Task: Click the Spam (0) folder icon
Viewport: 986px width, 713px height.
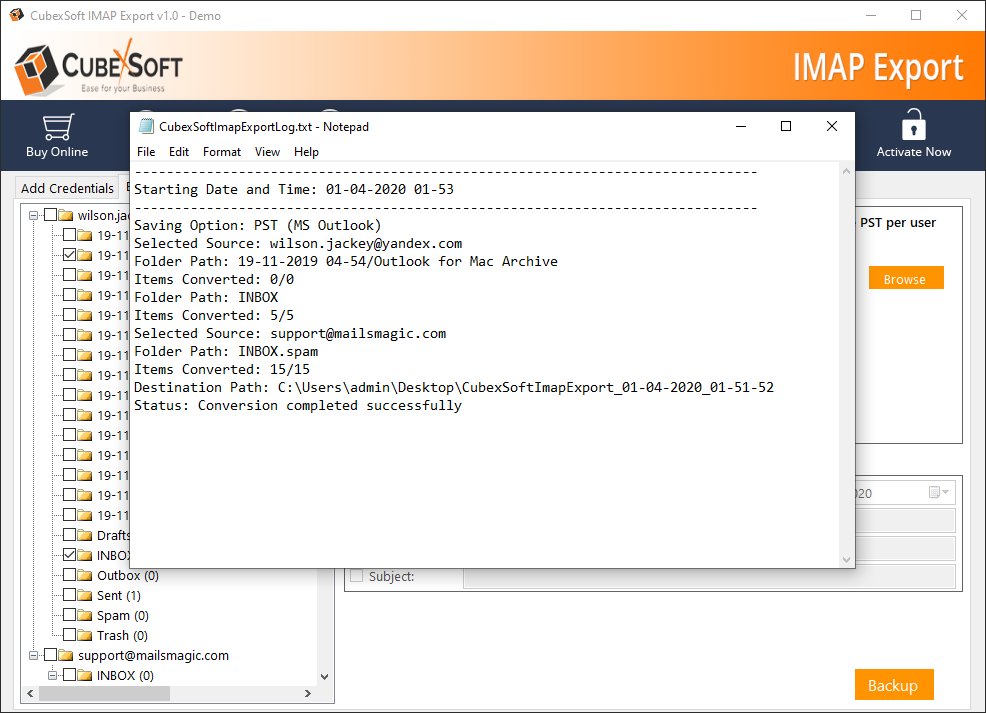Action: (x=85, y=616)
